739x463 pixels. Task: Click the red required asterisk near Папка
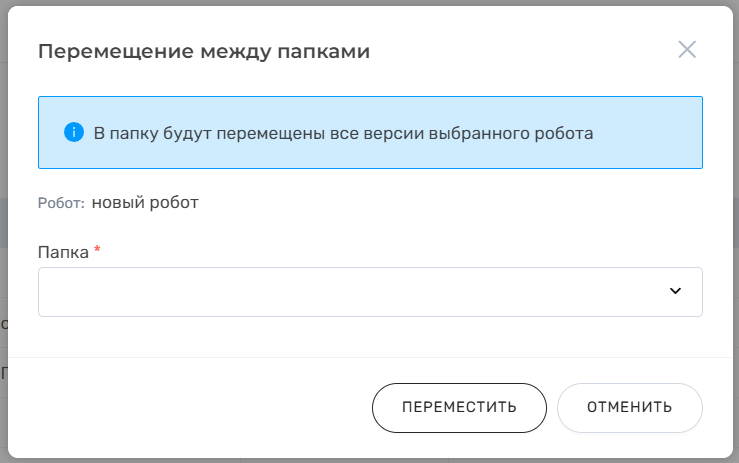pyautogui.click(x=98, y=251)
